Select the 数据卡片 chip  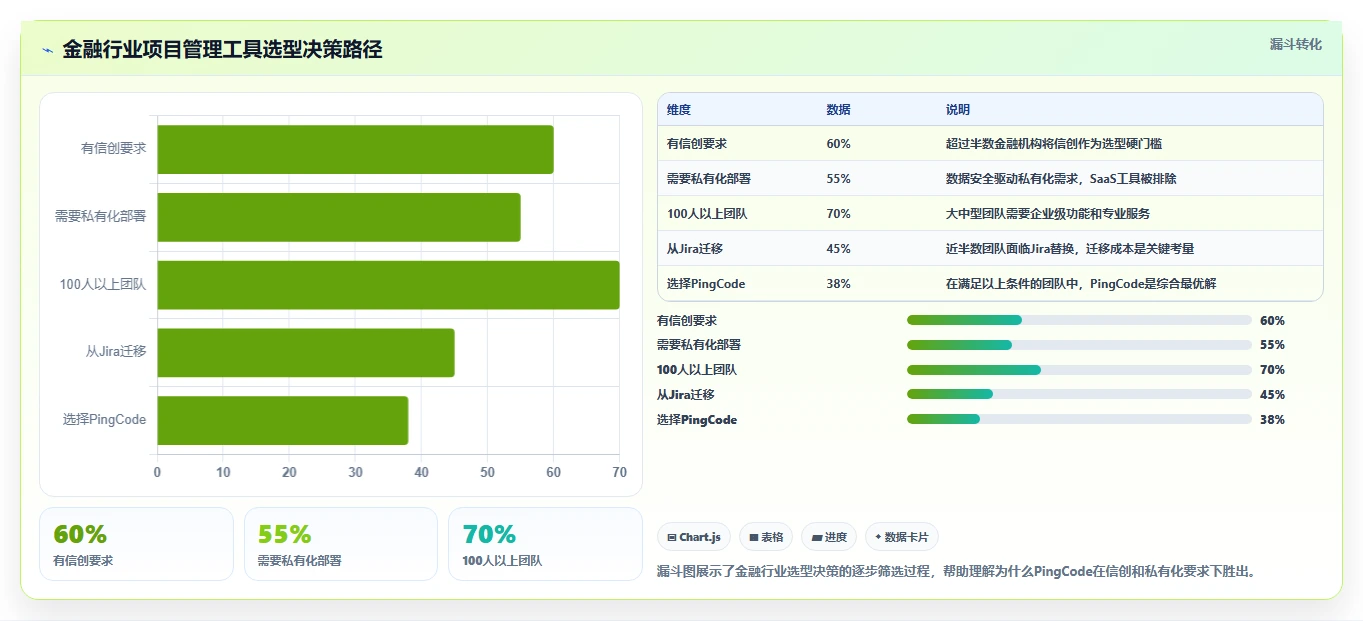click(902, 537)
